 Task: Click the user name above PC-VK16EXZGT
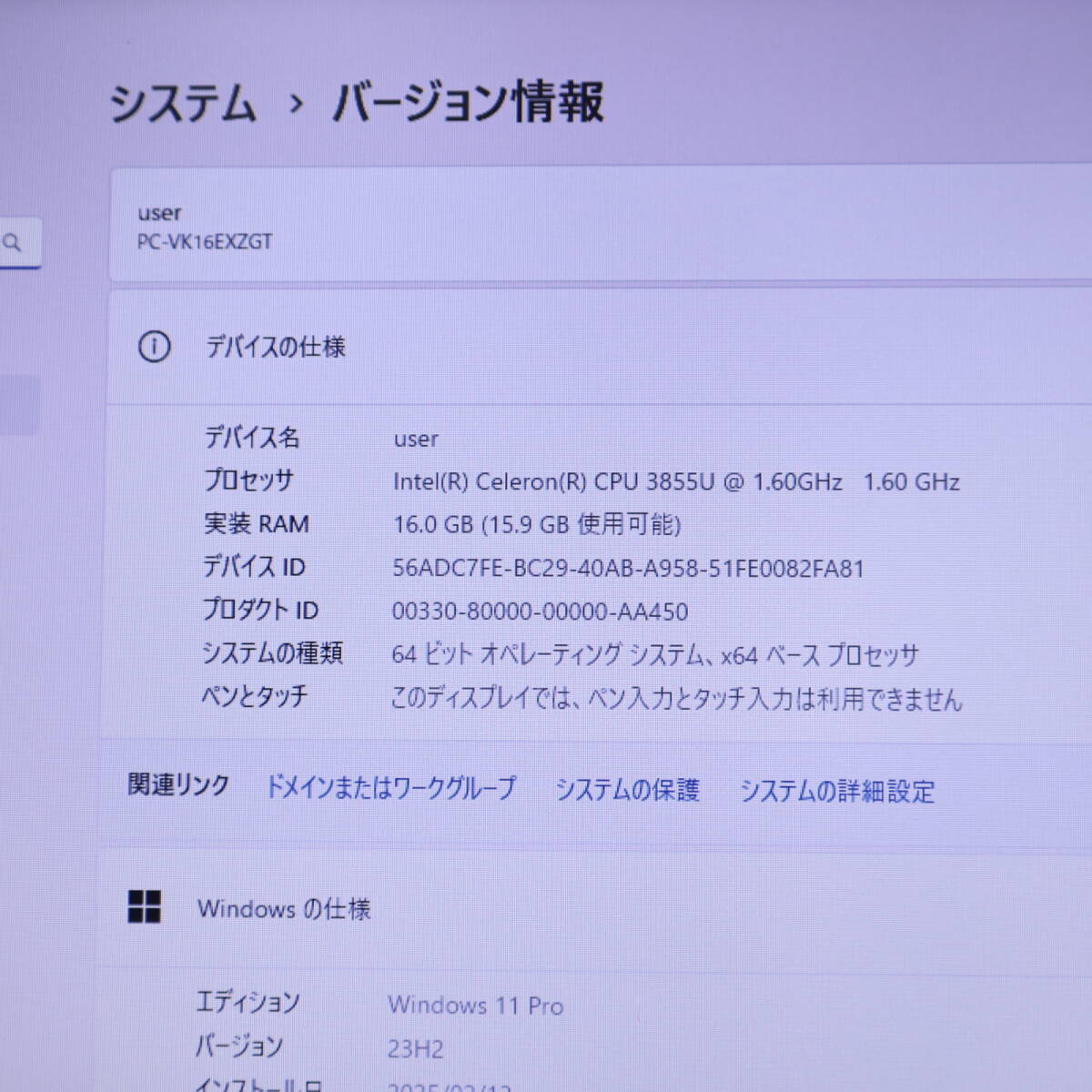point(159,214)
